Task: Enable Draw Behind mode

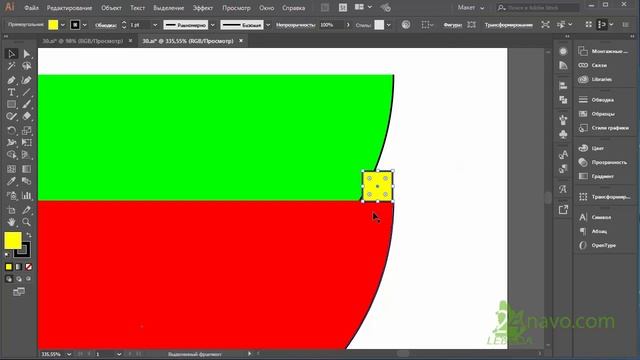Action: (x=19, y=279)
